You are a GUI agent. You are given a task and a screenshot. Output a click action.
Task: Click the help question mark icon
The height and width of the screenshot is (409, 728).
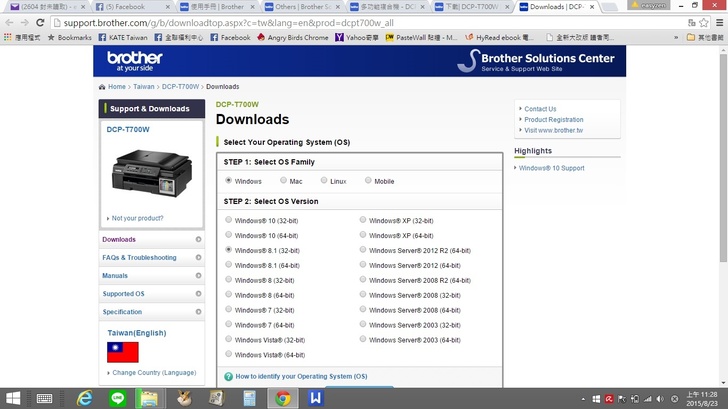pyautogui.click(x=229, y=377)
